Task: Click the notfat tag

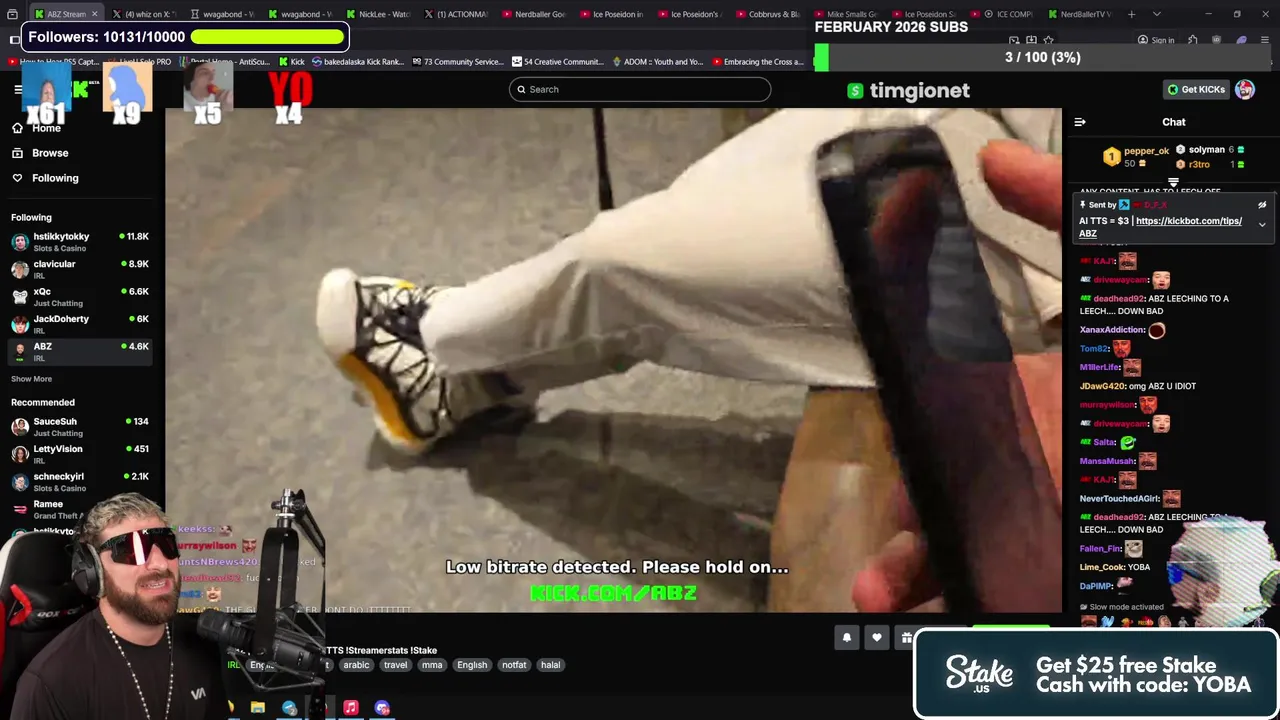Action: 514,665
